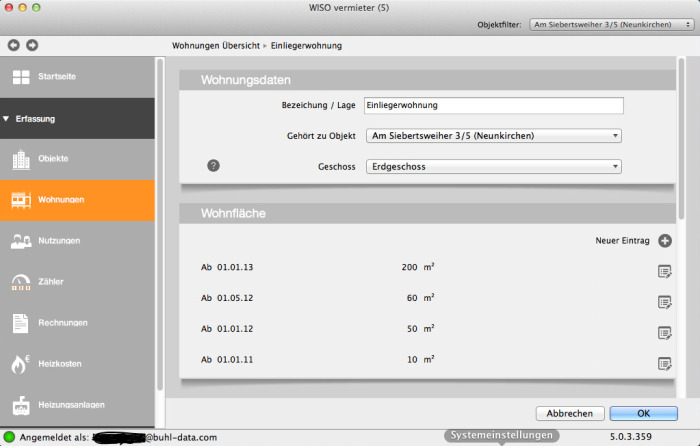Click the Bezeichnung / Lage input field
Screen dimensions: 700x446
click(x=494, y=105)
